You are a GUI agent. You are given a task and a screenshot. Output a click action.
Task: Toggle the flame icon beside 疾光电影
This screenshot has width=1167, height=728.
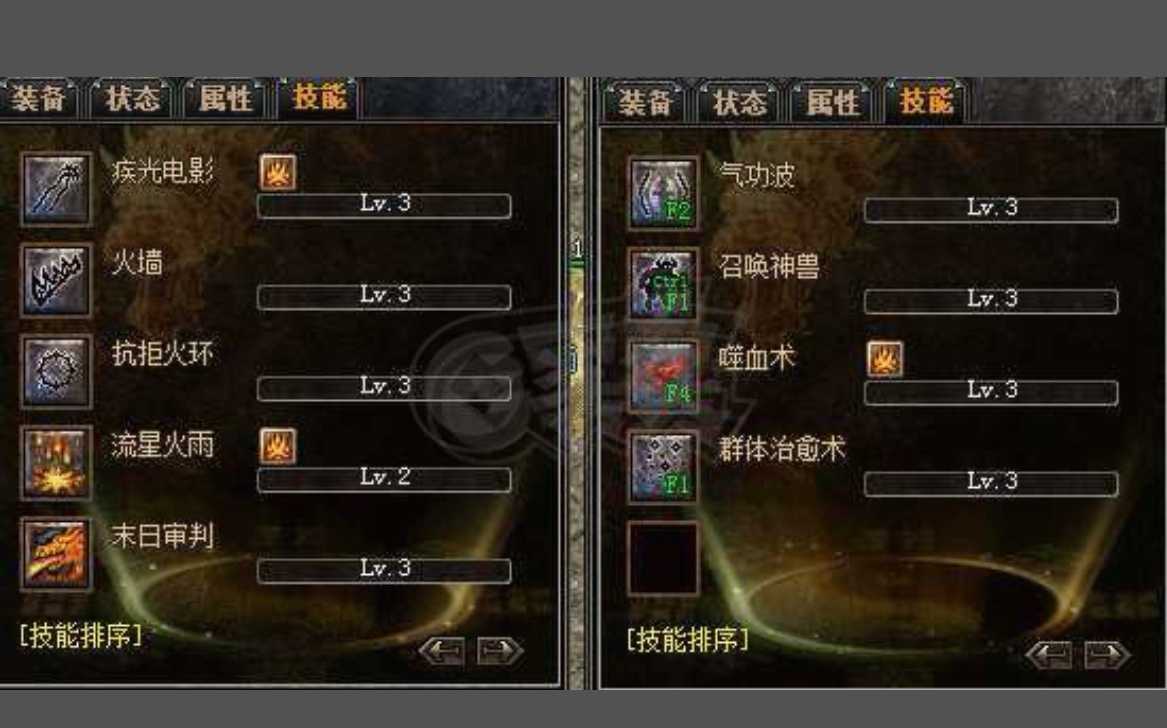click(278, 173)
